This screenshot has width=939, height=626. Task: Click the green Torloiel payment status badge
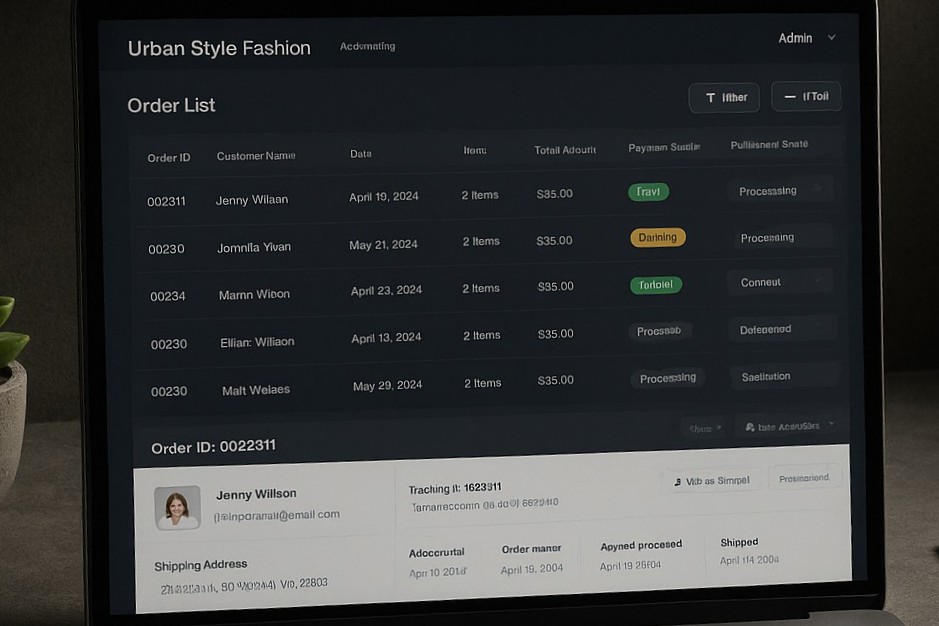click(x=655, y=284)
